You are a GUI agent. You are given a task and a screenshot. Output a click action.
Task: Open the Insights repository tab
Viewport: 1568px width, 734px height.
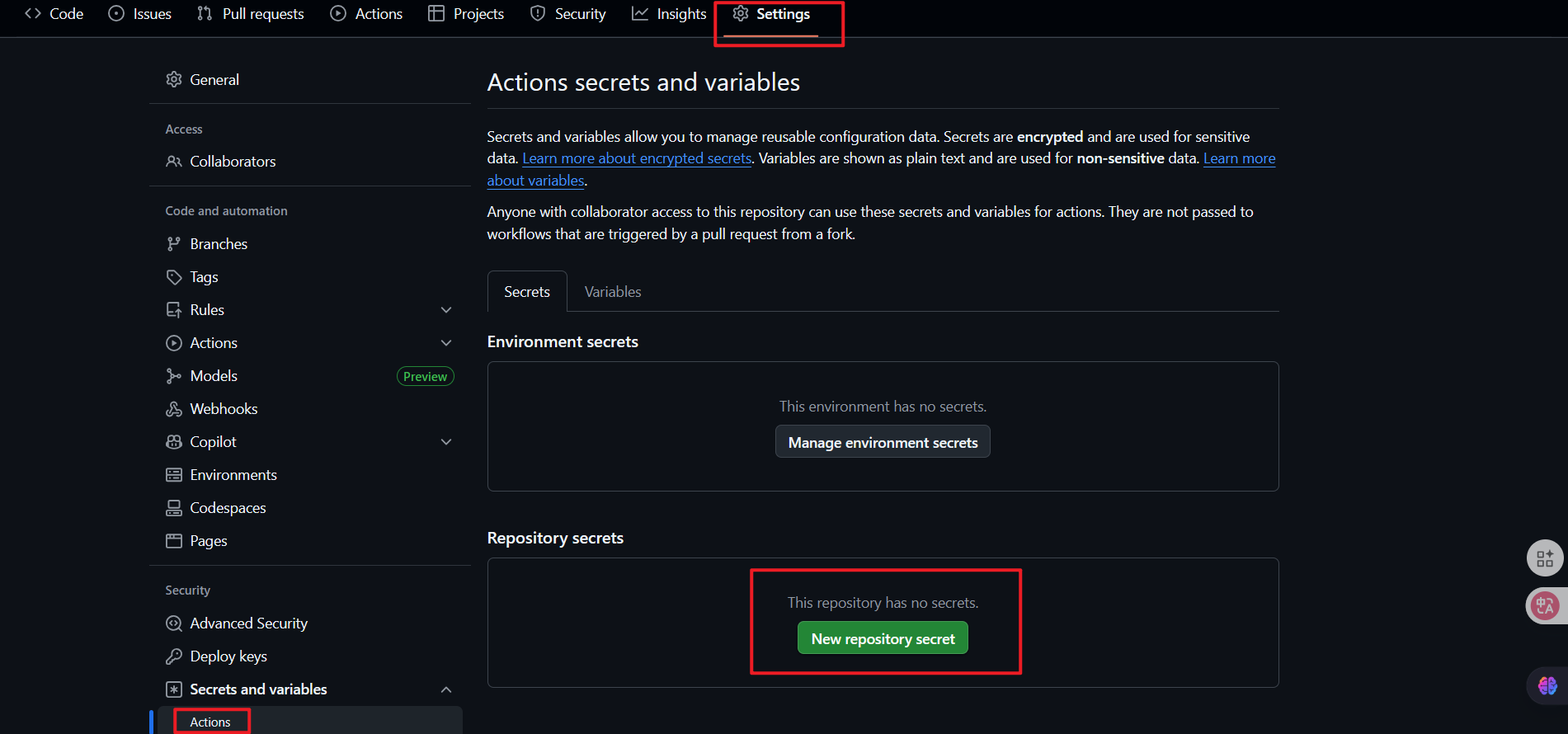669,14
